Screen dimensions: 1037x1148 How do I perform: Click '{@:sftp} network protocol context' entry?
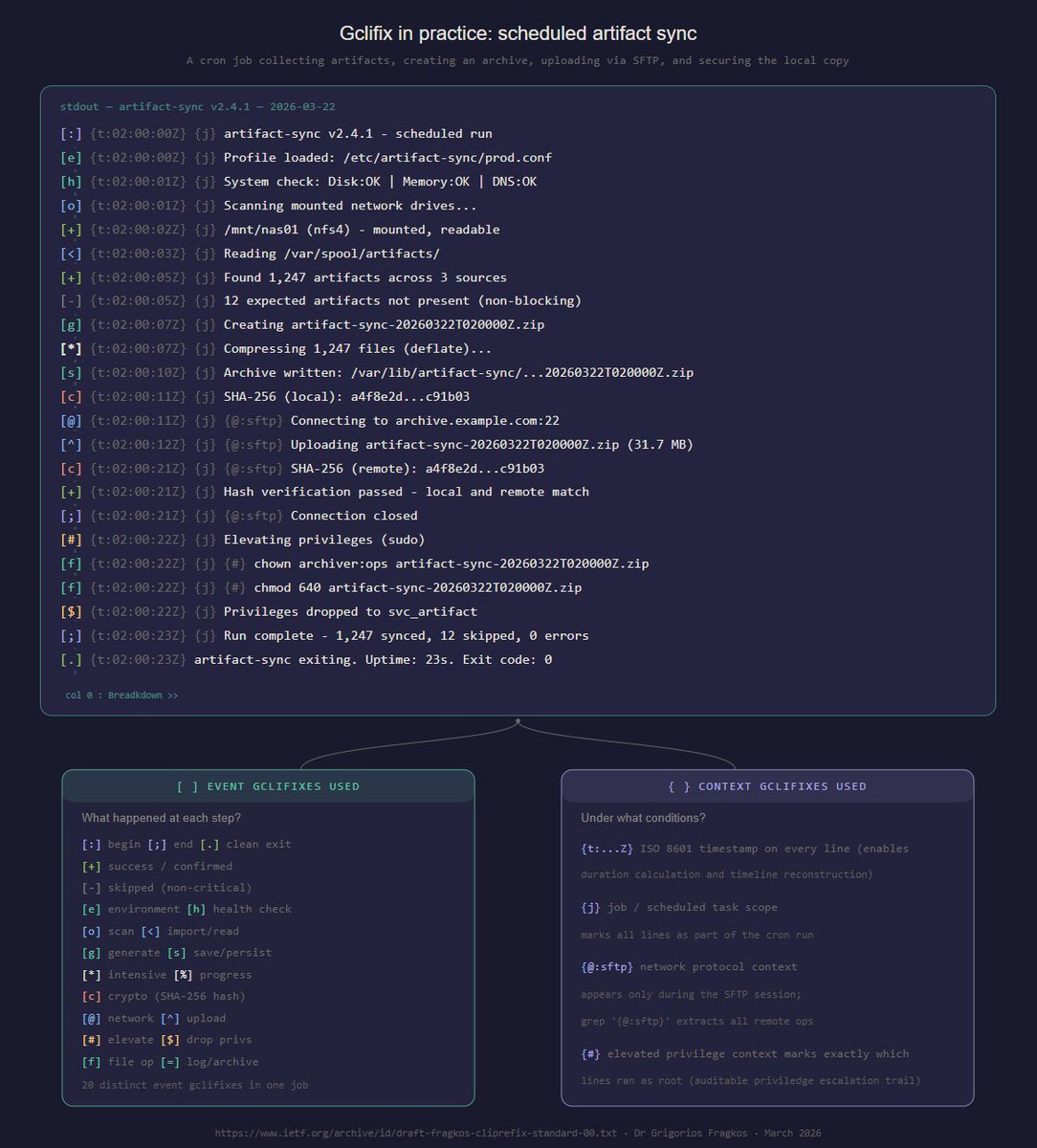[x=689, y=967]
